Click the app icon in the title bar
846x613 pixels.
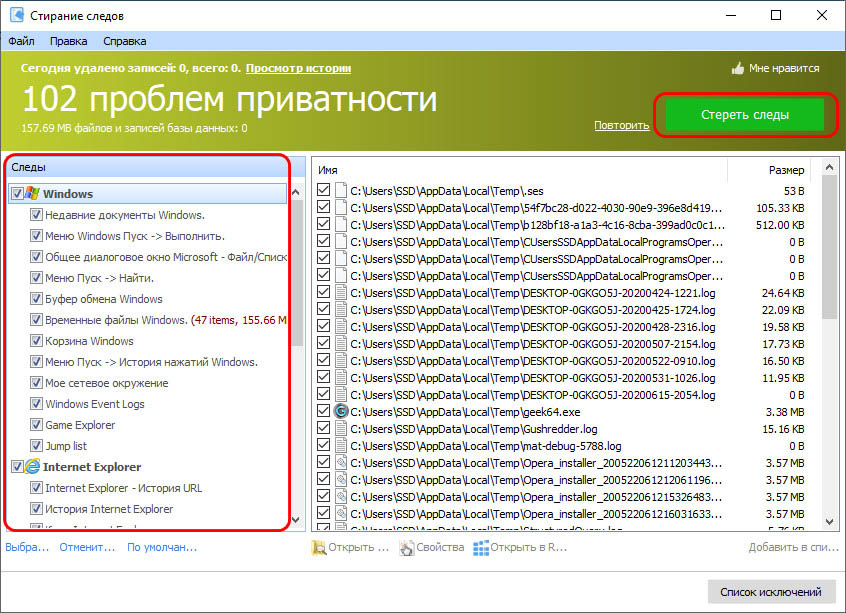pyautogui.click(x=16, y=16)
